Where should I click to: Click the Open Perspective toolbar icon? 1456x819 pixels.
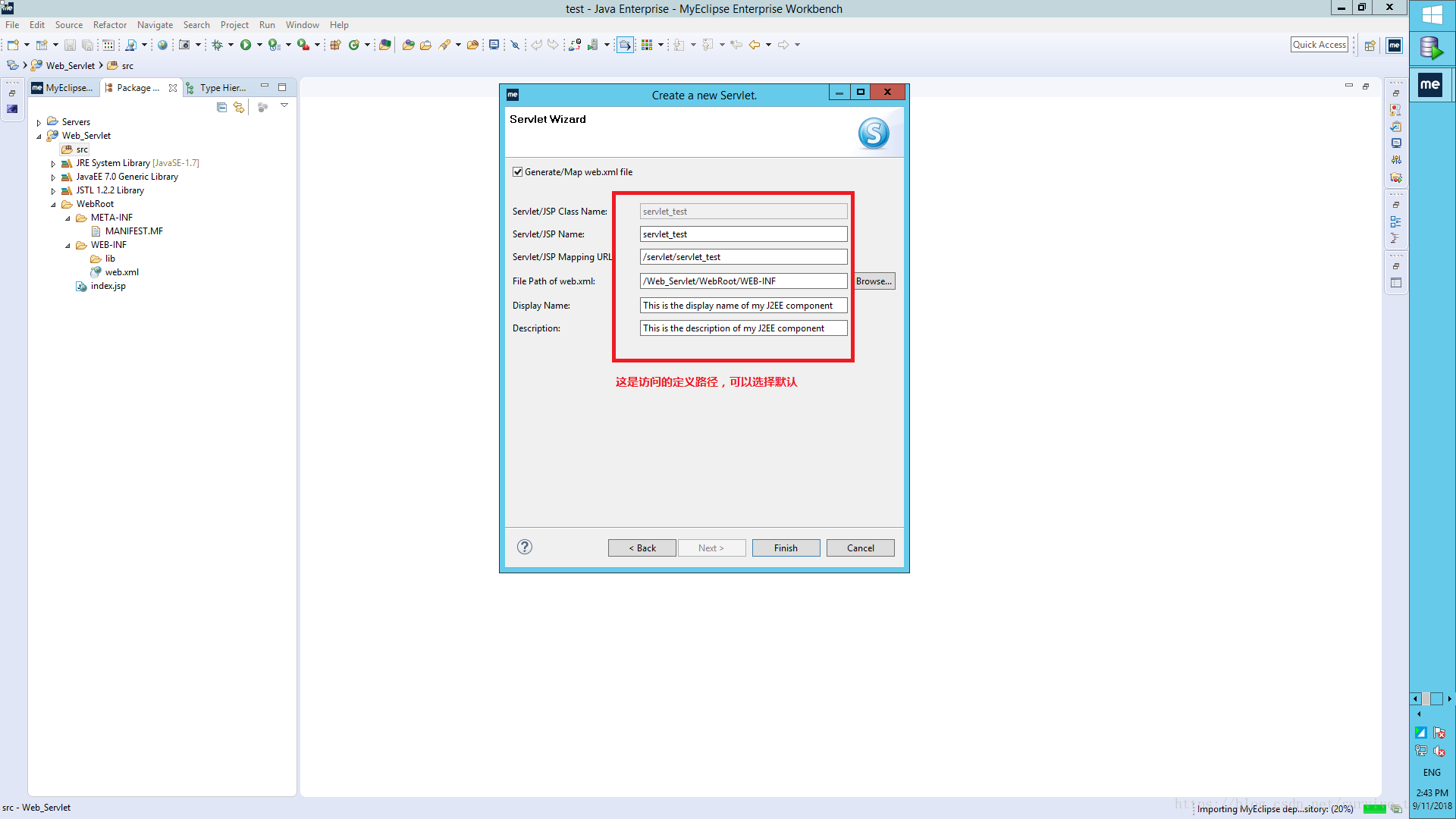(1370, 45)
